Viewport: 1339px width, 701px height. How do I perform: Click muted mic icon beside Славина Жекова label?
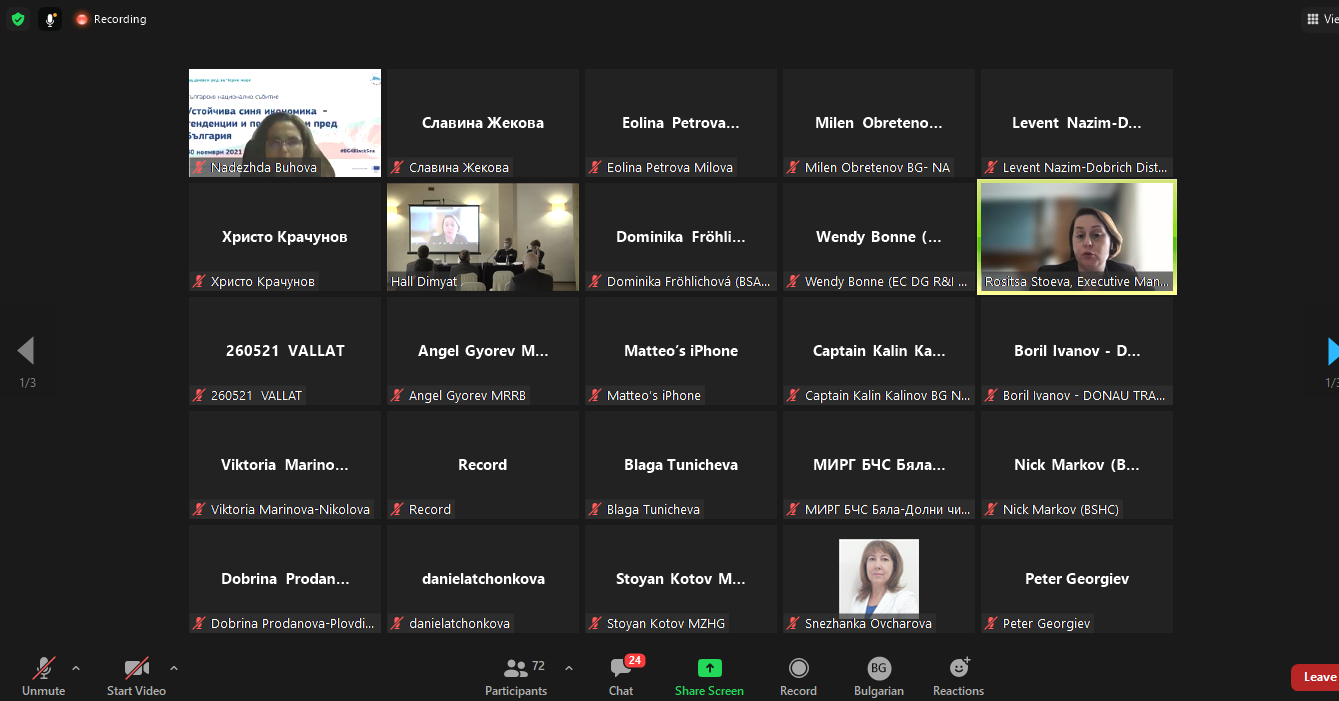tap(397, 167)
